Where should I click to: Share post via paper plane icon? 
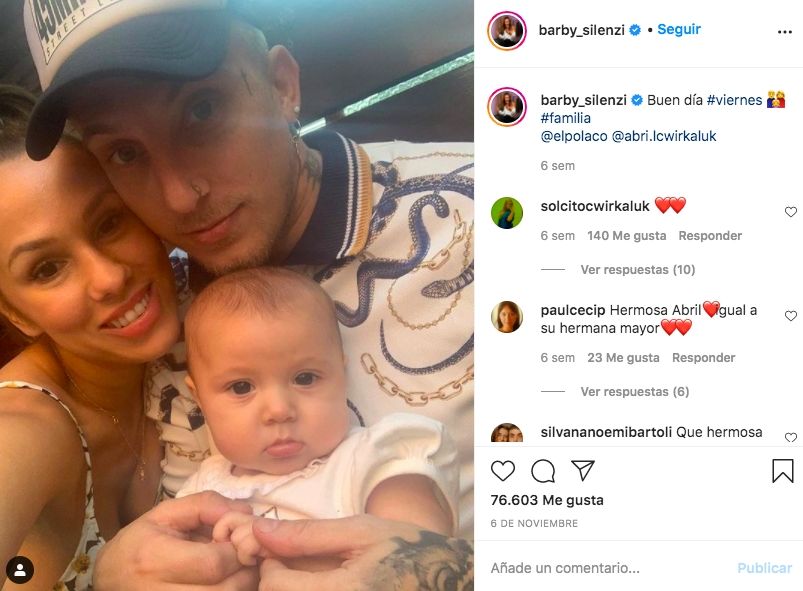582,470
